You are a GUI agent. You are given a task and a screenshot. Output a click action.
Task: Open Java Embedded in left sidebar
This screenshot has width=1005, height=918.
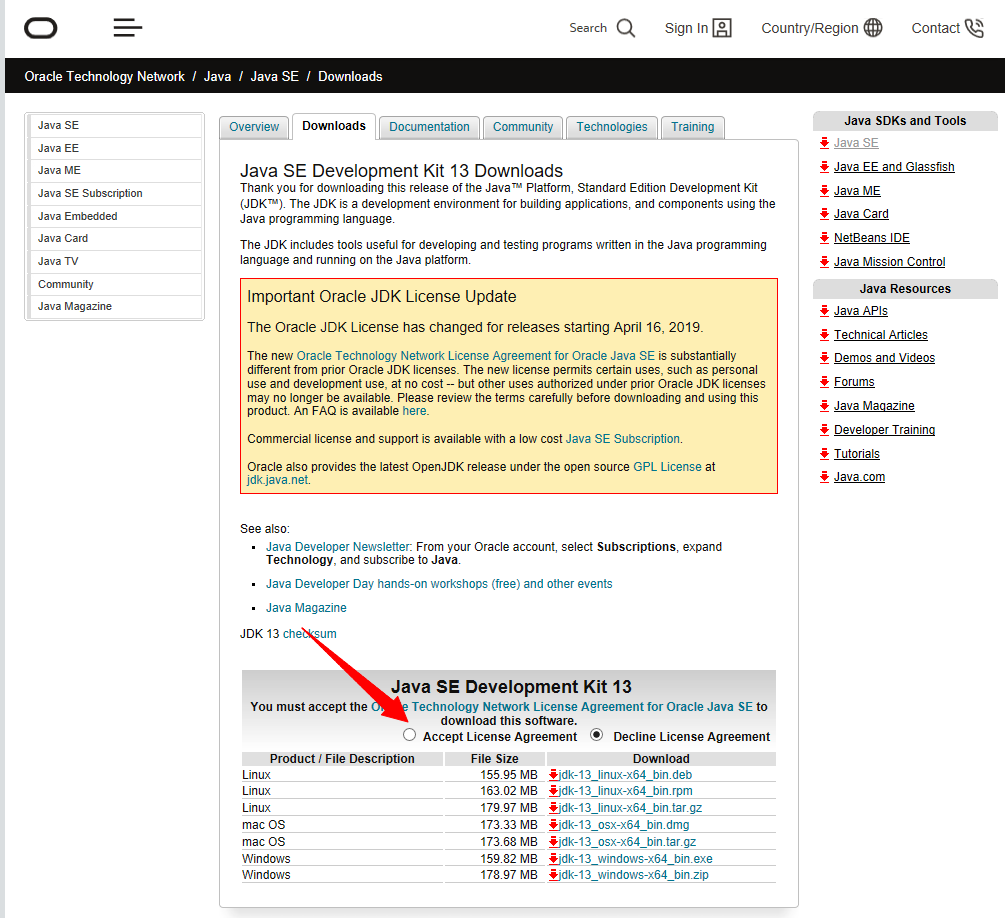click(115, 216)
